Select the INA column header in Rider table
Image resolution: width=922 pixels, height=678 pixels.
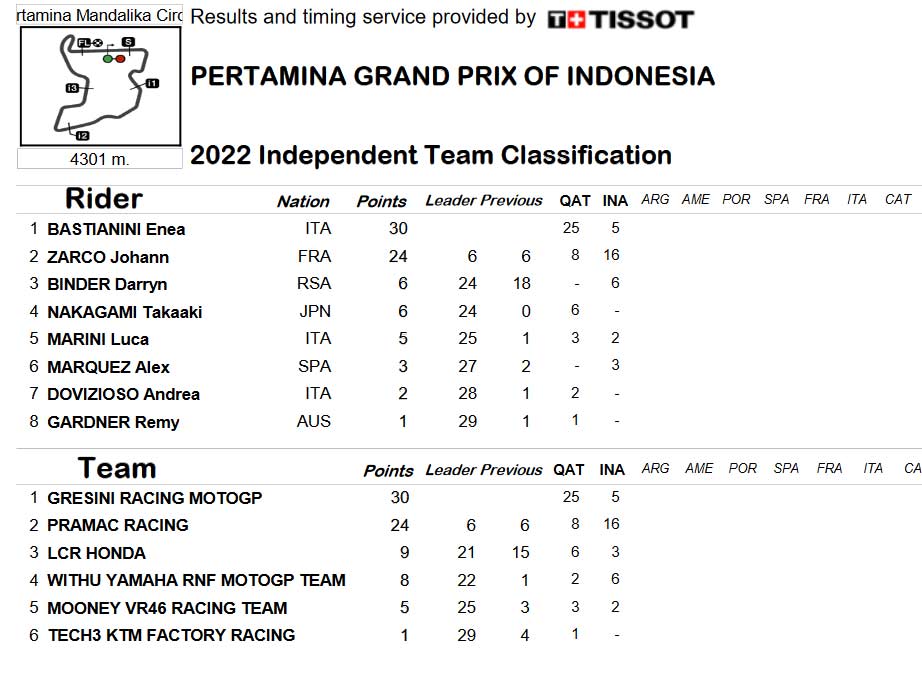pos(615,201)
